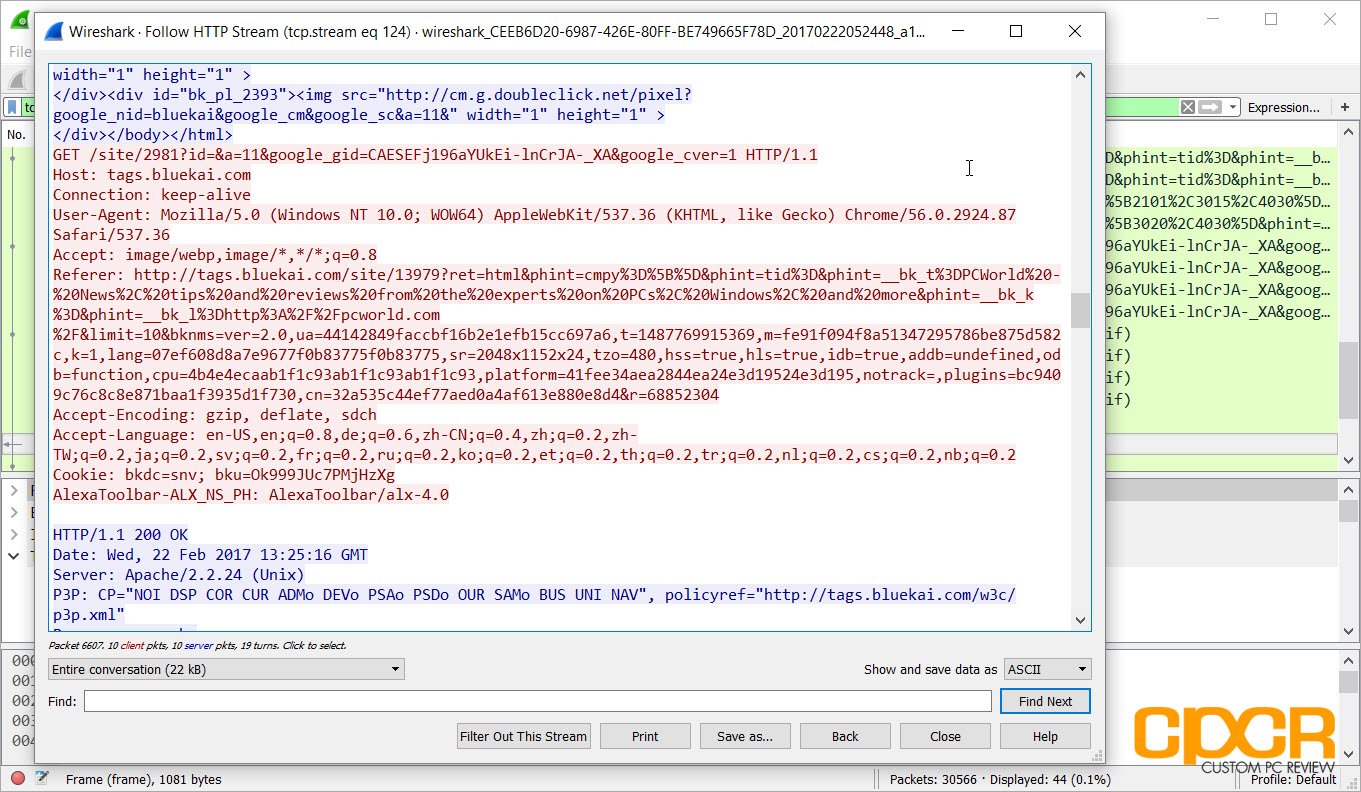Open display filter history dropdown arrow
Image resolution: width=1361 pixels, height=792 pixels.
coord(1233,107)
